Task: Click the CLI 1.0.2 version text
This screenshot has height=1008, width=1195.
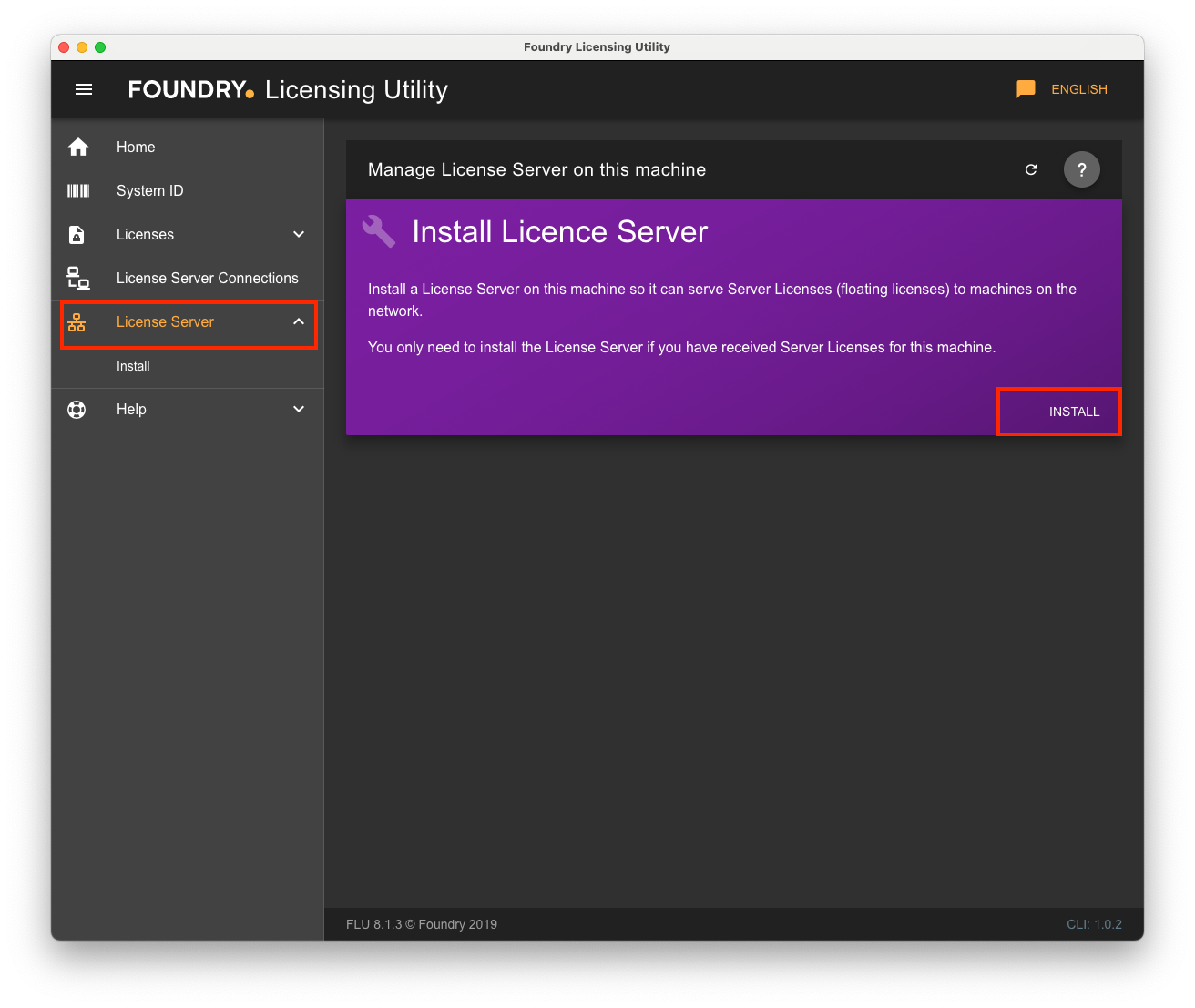Action: 1095,924
